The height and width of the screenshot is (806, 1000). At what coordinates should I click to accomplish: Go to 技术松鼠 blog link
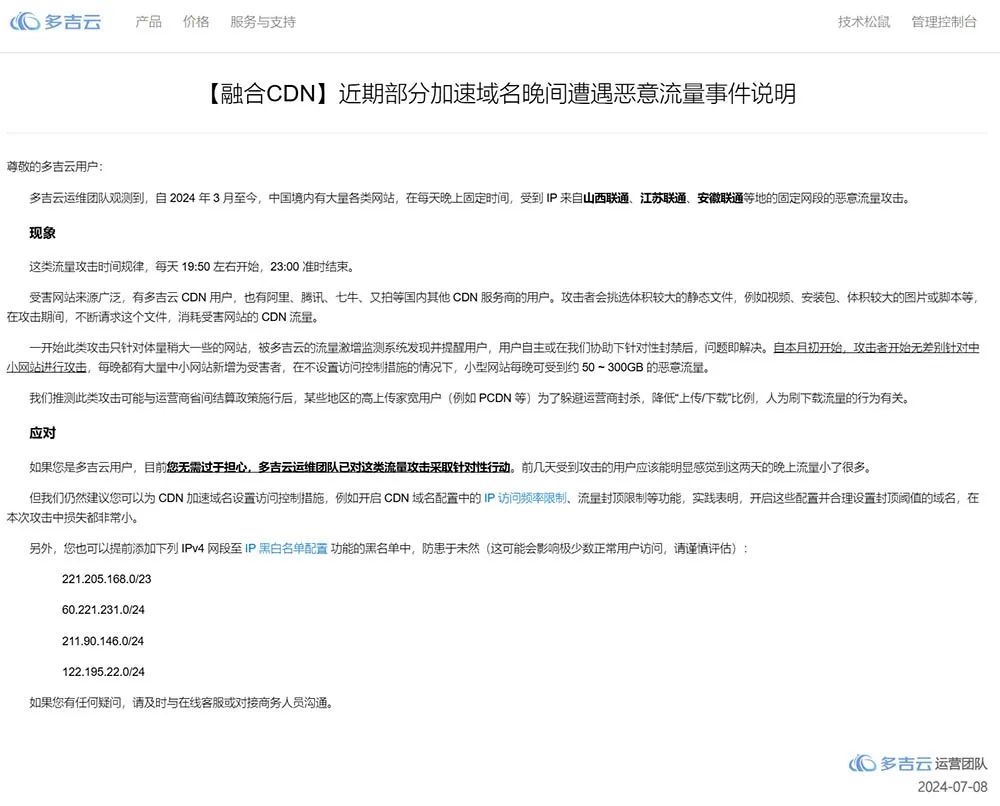[x=864, y=22]
